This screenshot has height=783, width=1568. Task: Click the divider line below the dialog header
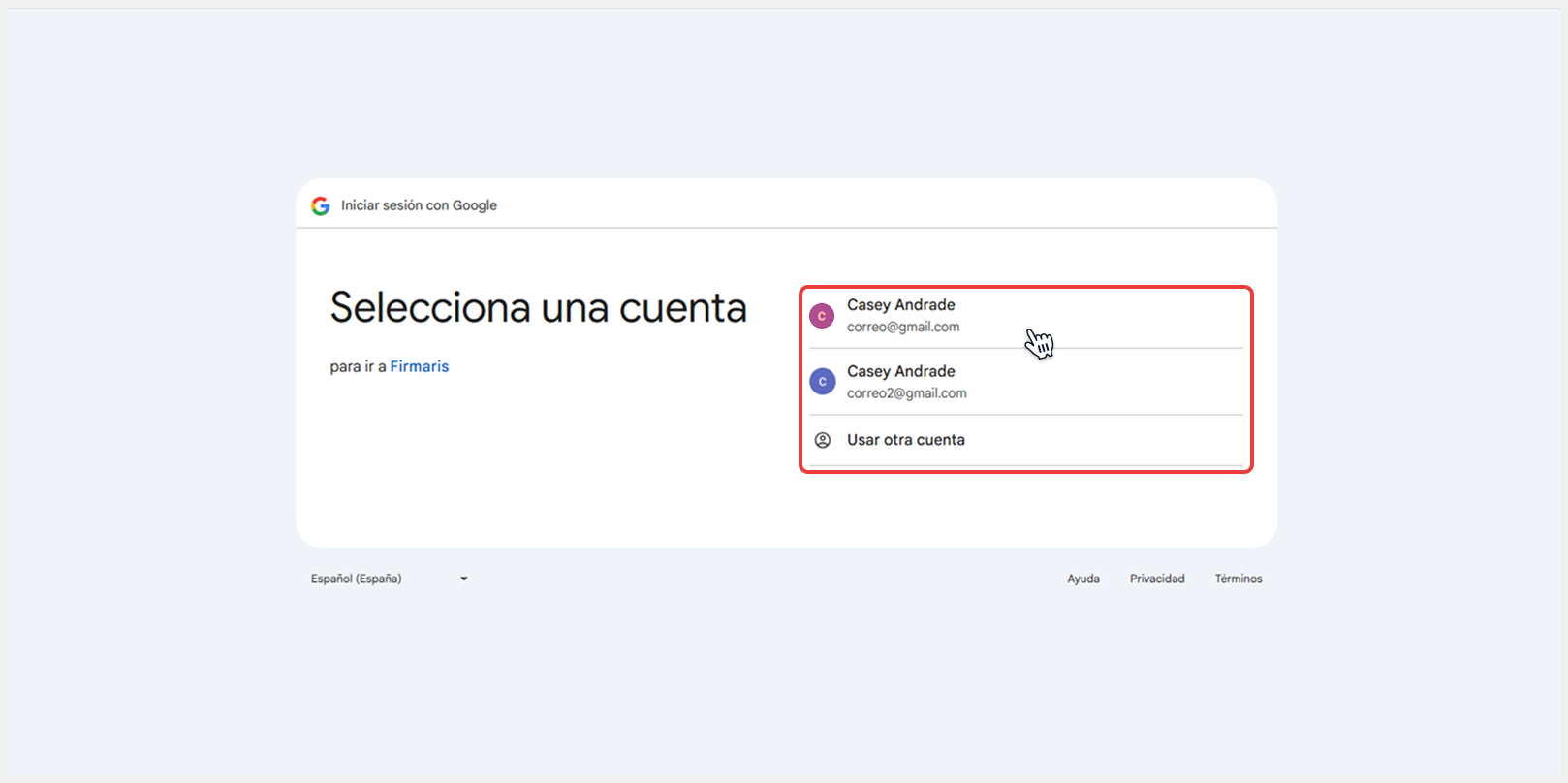click(786, 228)
